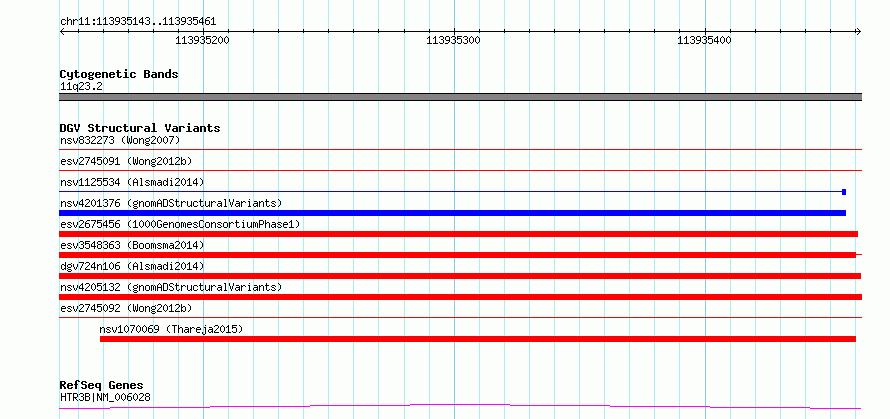This screenshot has width=890, height=419.
Task: Click the thick red bar of esv2675456
Action: pyautogui.click(x=459, y=234)
